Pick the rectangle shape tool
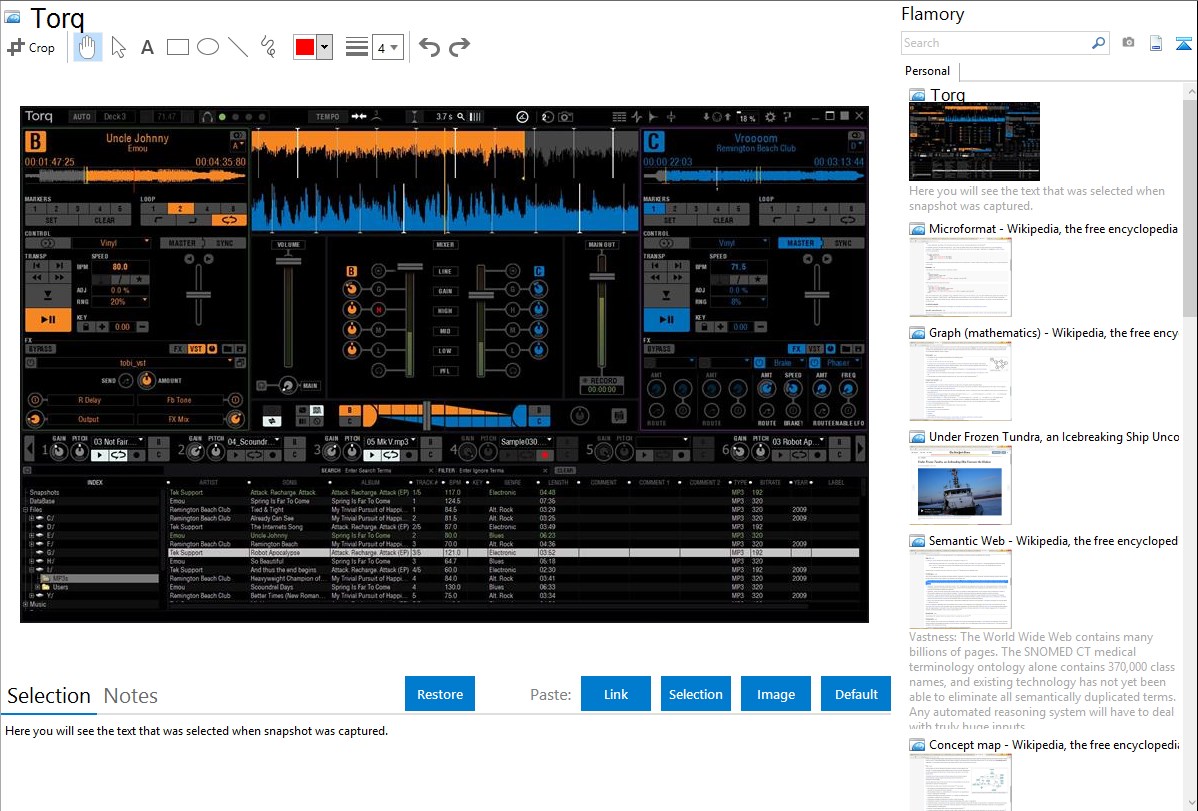Viewport: 1198px width, 811px height. 178,47
